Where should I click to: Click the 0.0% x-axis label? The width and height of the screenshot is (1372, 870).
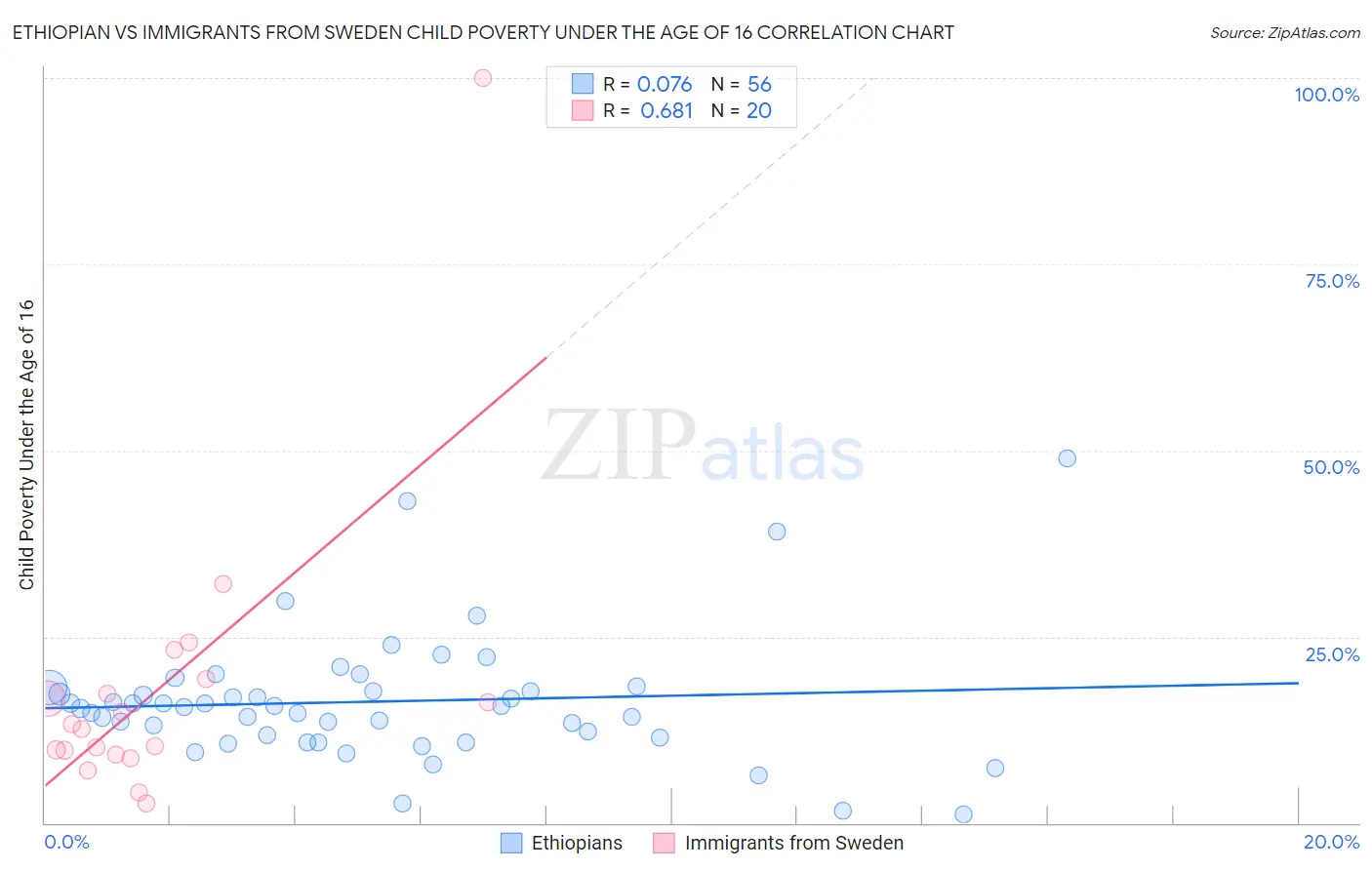pyautogui.click(x=66, y=842)
